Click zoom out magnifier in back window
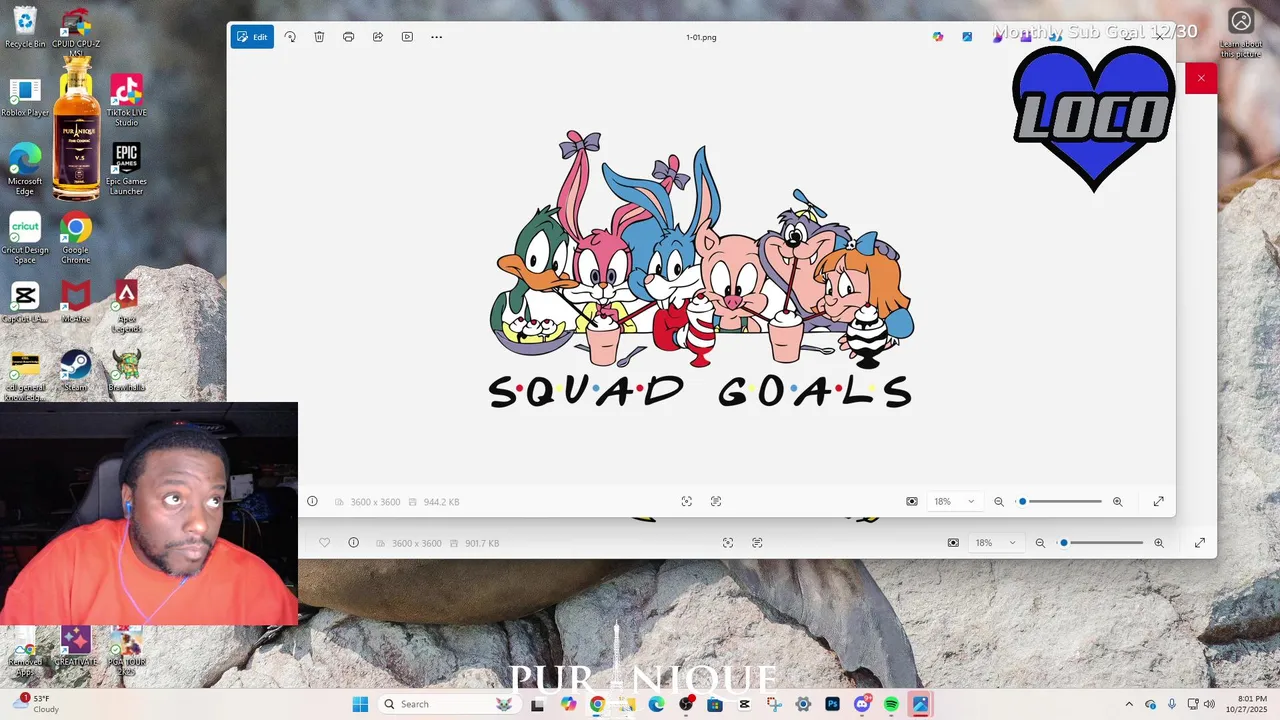This screenshot has width=1280, height=720. (x=1040, y=543)
